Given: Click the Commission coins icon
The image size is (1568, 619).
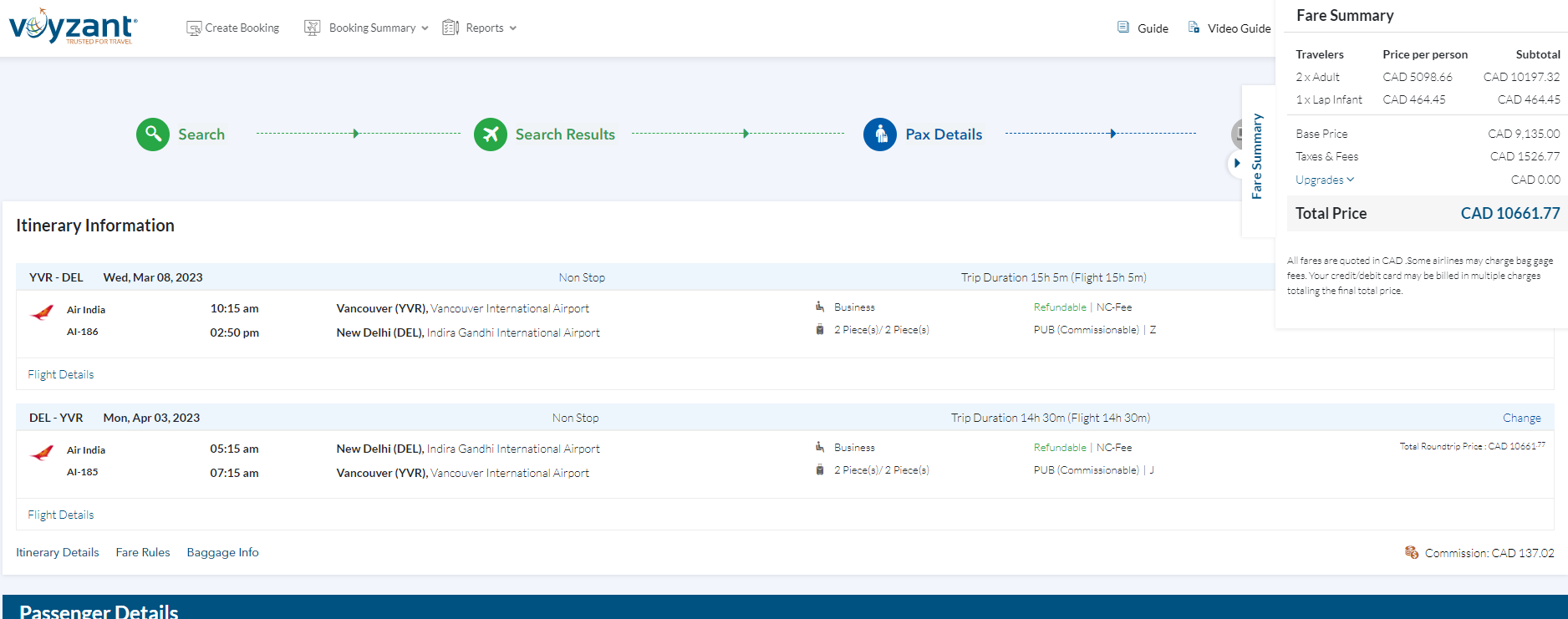Looking at the screenshot, I should pos(1412,552).
